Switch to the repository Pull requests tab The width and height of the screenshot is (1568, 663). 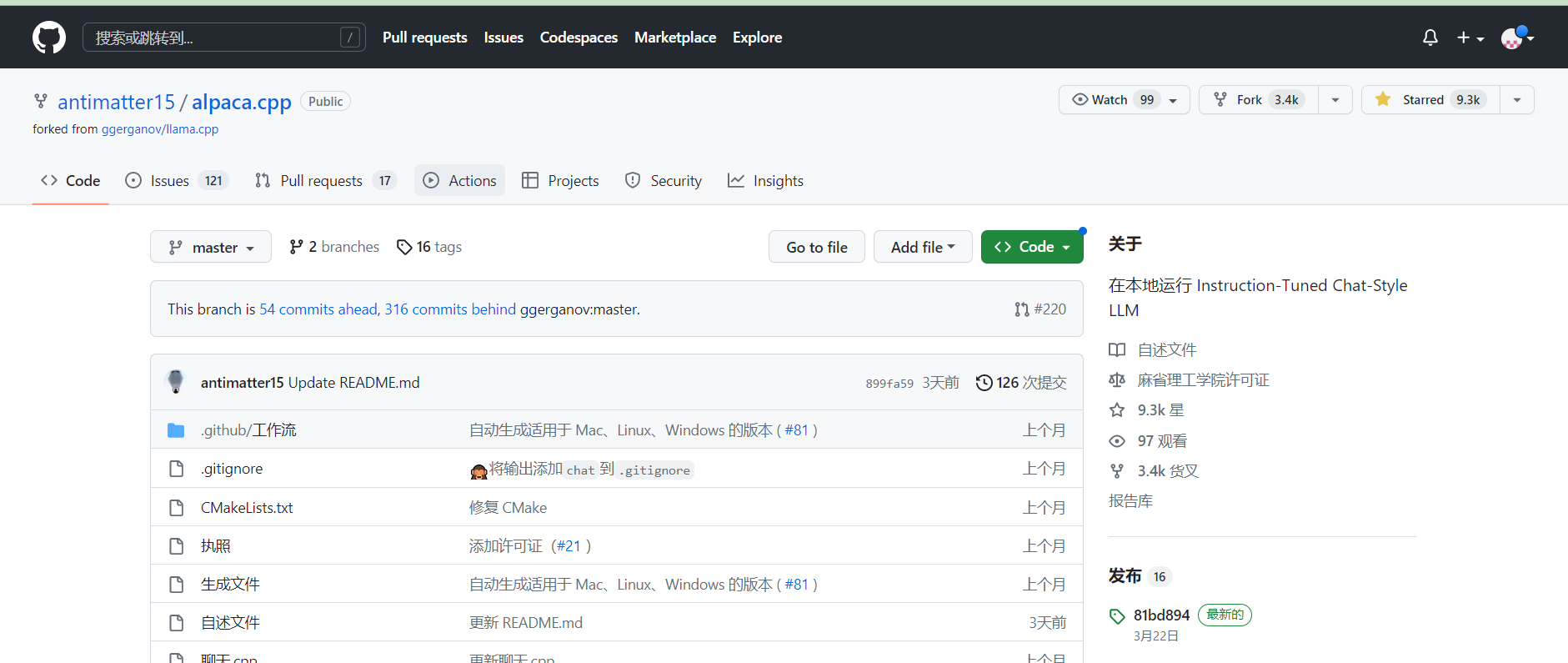[325, 181]
